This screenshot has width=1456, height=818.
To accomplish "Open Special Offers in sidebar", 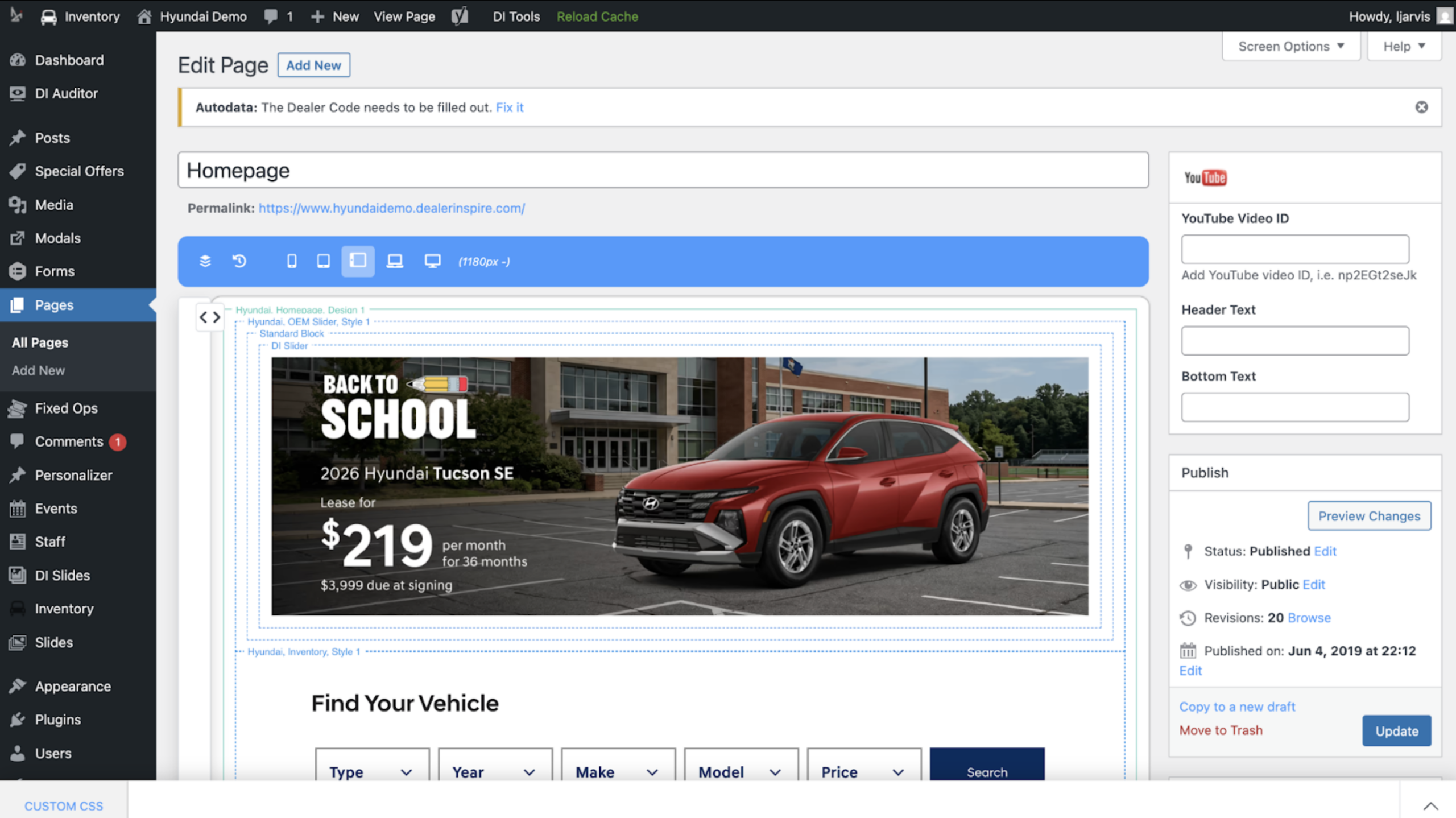I will (78, 171).
